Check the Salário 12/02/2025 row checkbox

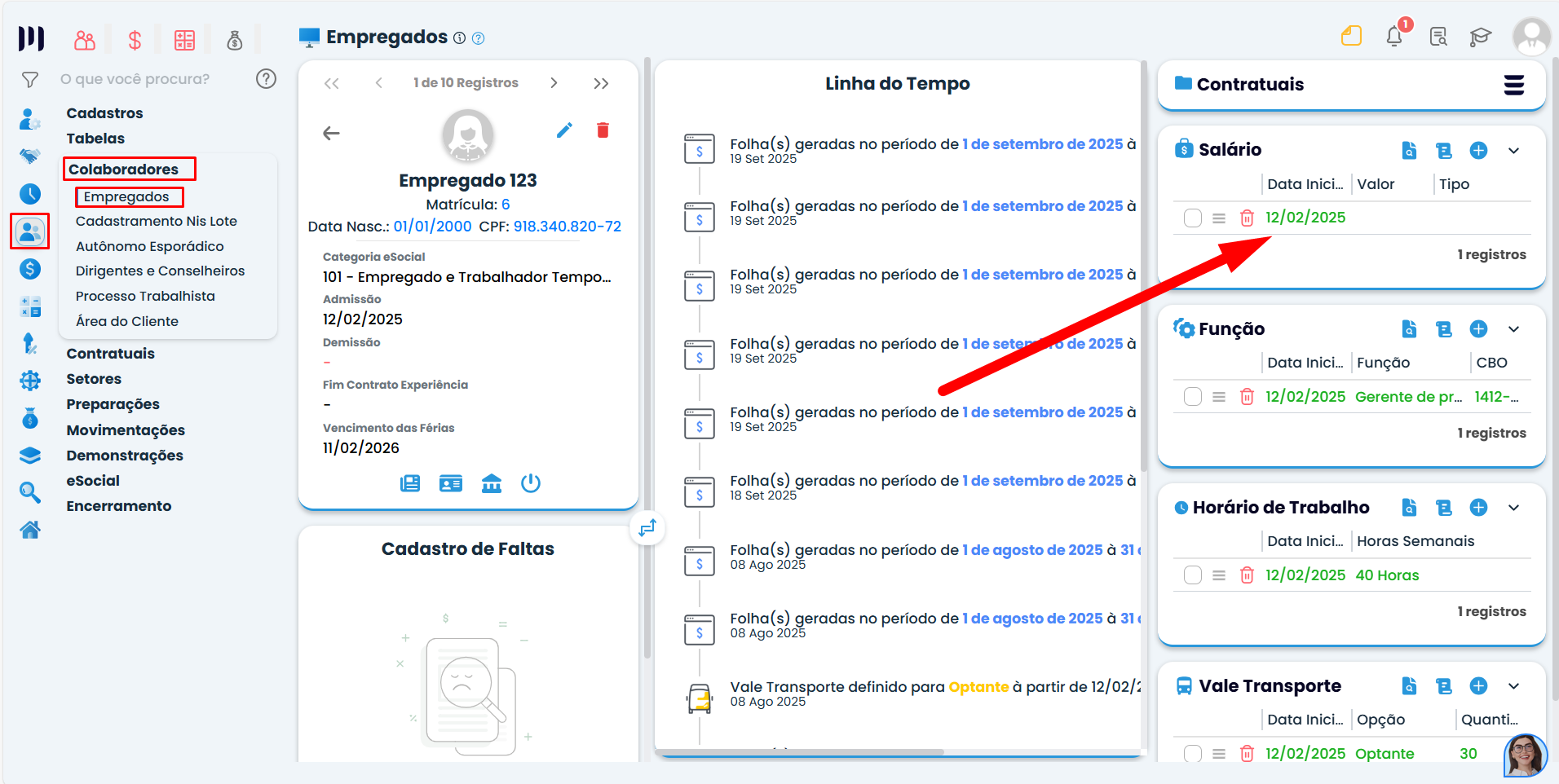(x=1193, y=218)
